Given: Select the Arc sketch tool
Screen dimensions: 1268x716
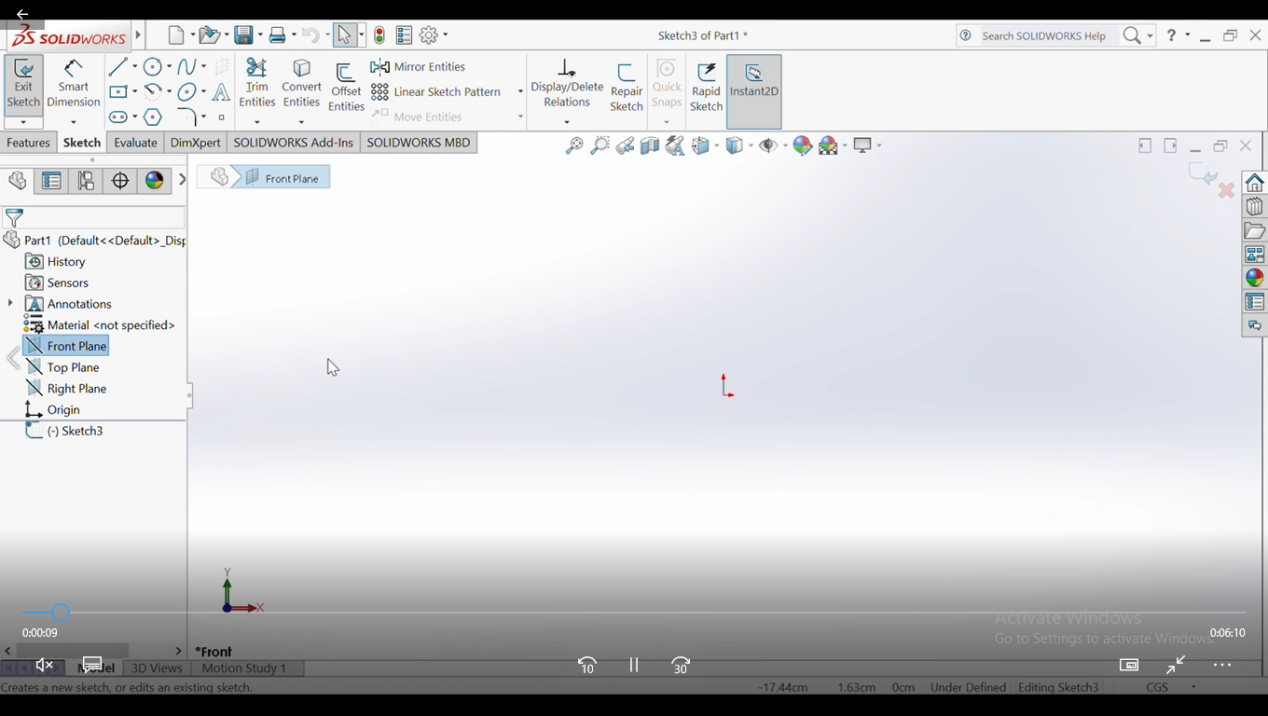Looking at the screenshot, I should pos(153,92).
